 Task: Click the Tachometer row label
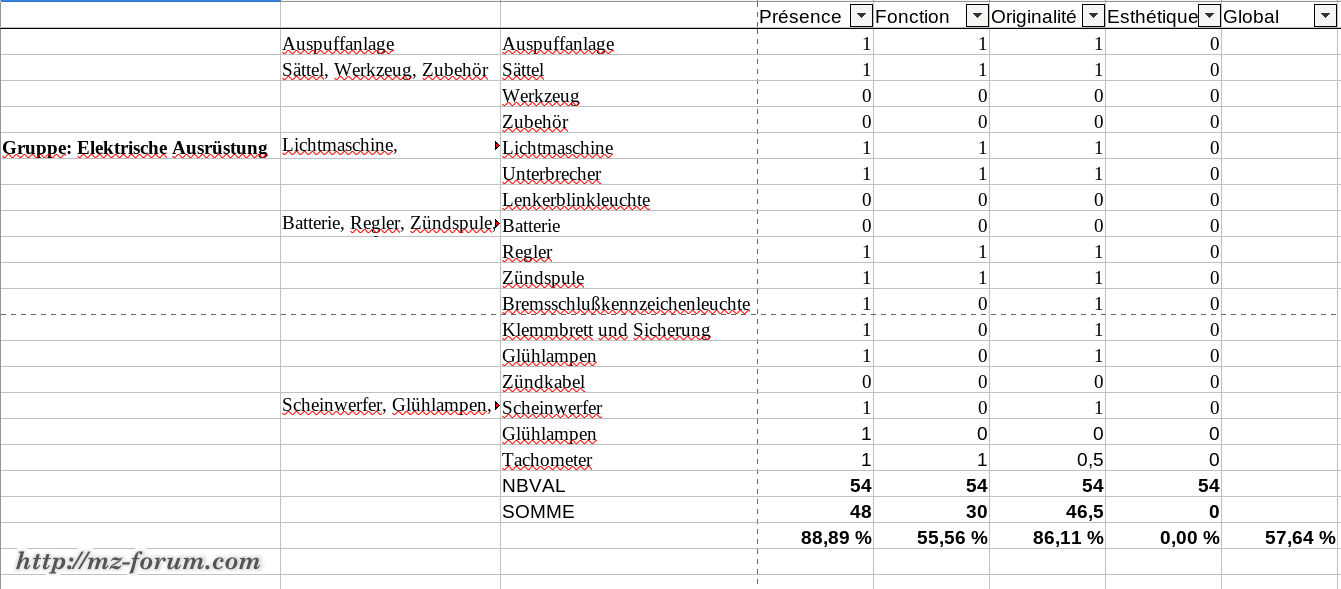coord(547,460)
